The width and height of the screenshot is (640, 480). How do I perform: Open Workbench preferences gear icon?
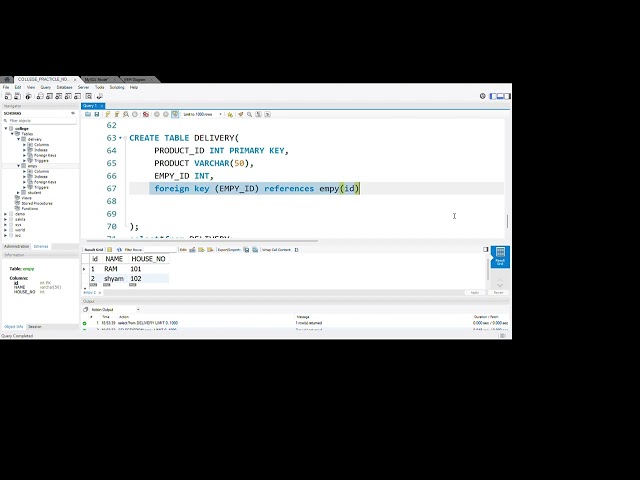[482, 96]
